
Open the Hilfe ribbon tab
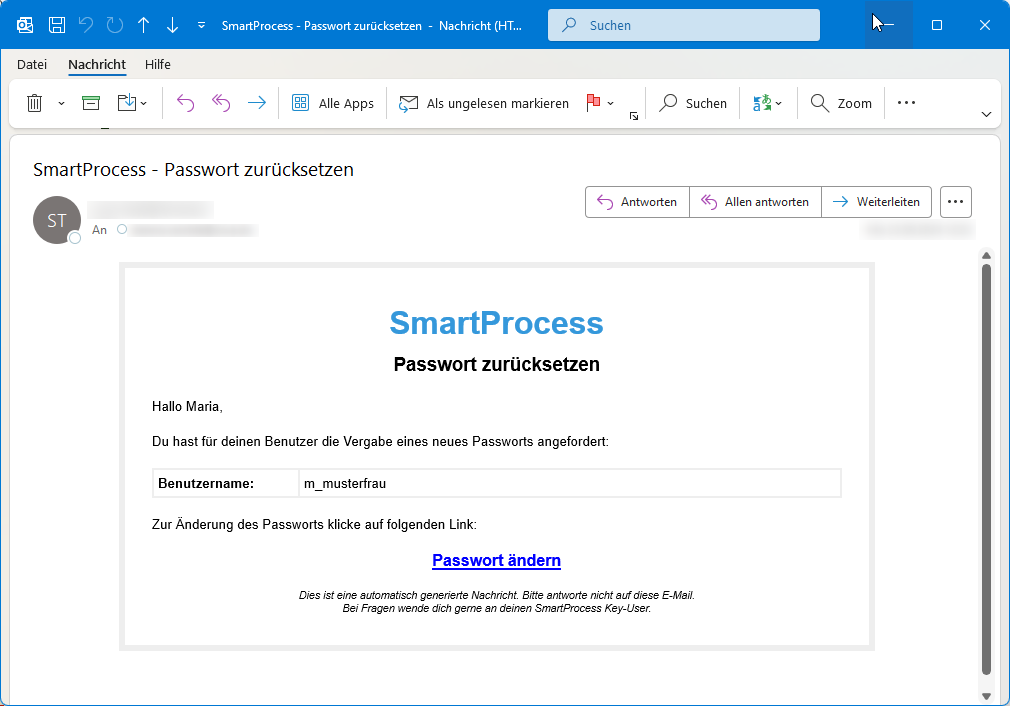click(158, 64)
